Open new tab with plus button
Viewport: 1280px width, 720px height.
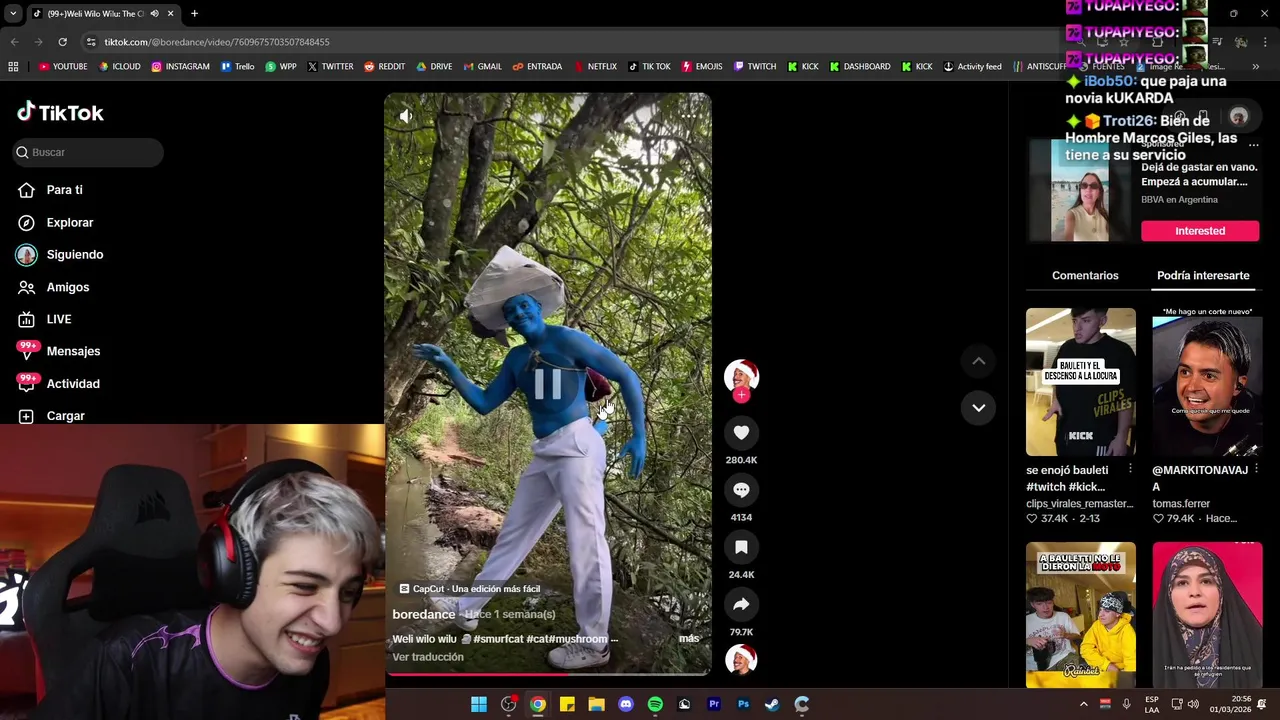(x=194, y=14)
